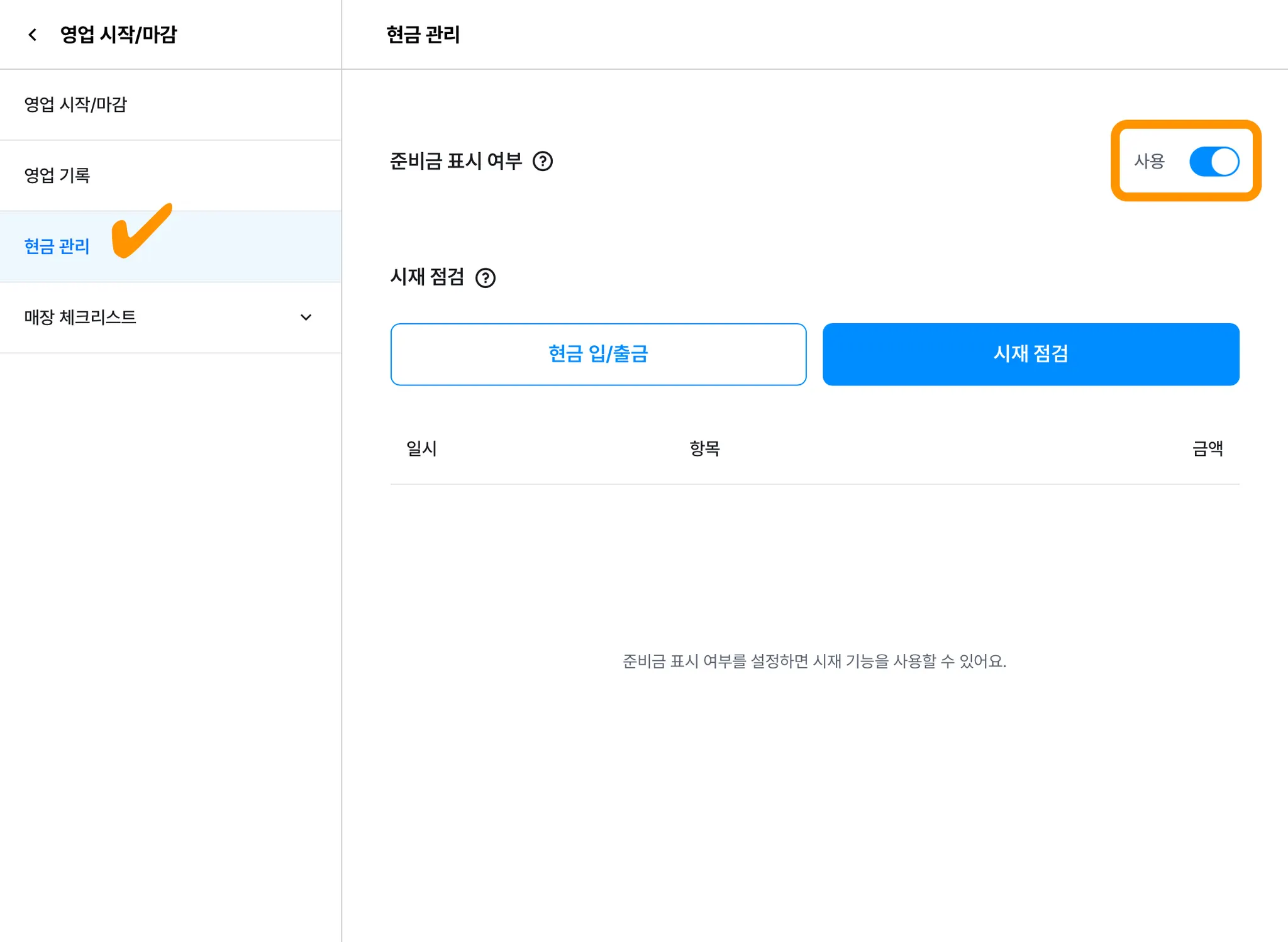
Task: Open 영업 기록 in sidebar
Action: tap(57, 175)
